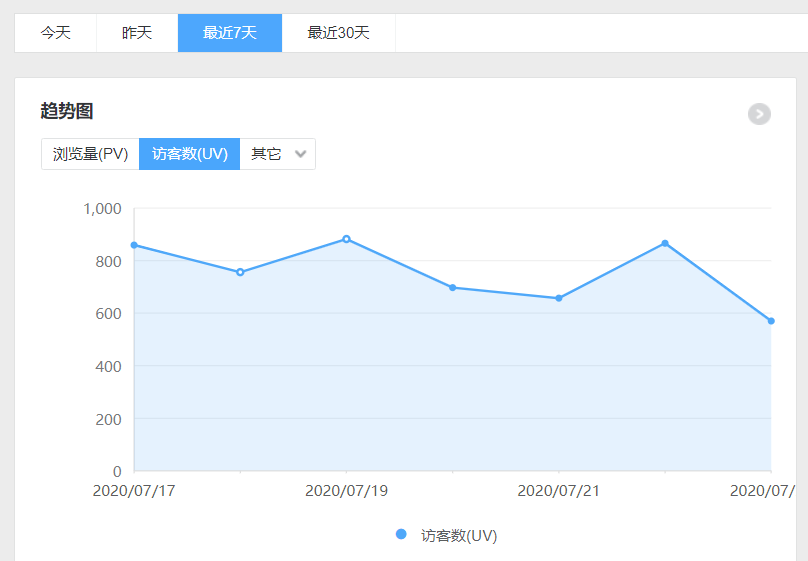Expand the 其它 metrics dropdown
This screenshot has height=561, width=808.
(278, 154)
